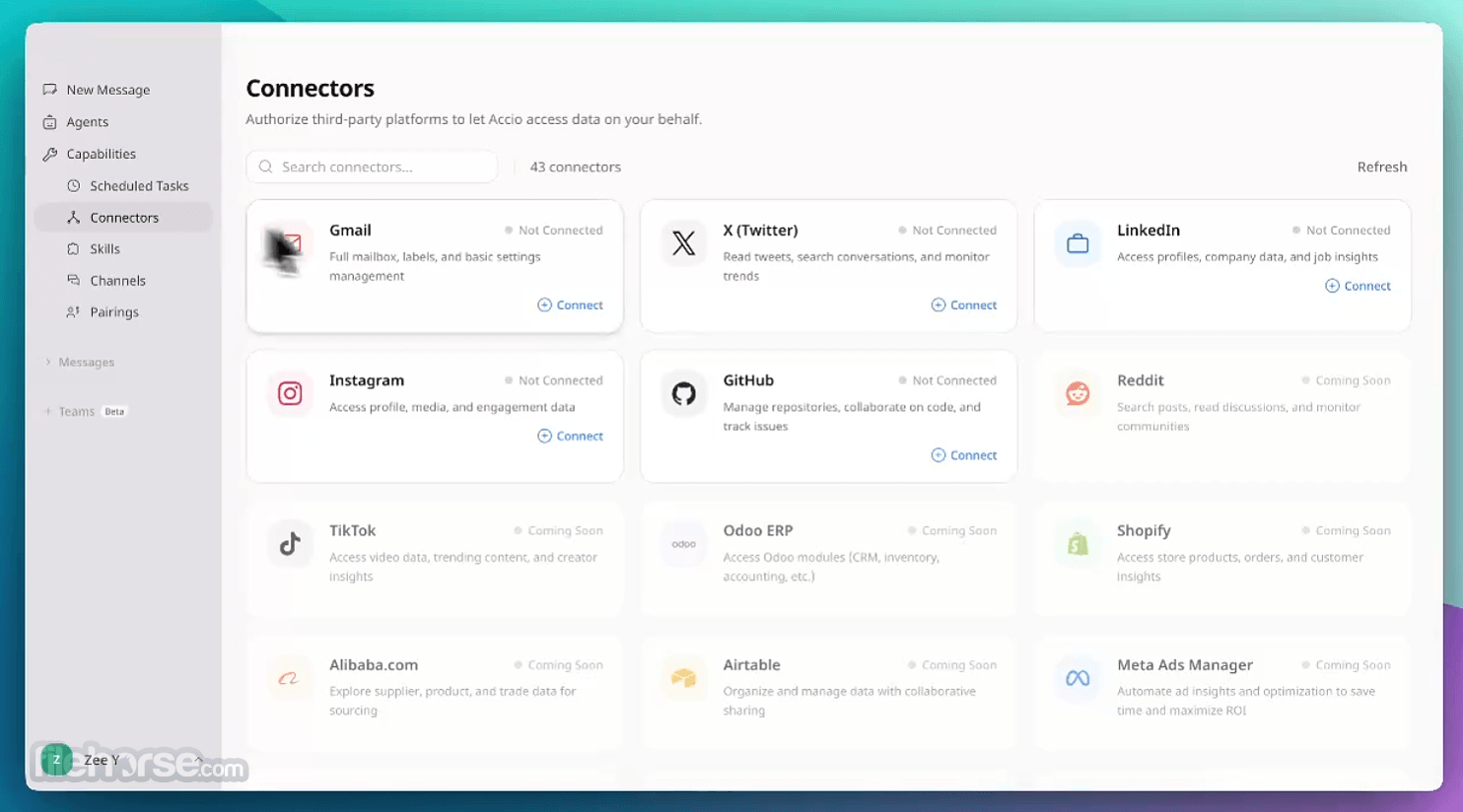Screen dimensions: 1463x812
Task: Click the Airtable logo icon
Action: [x=683, y=678]
